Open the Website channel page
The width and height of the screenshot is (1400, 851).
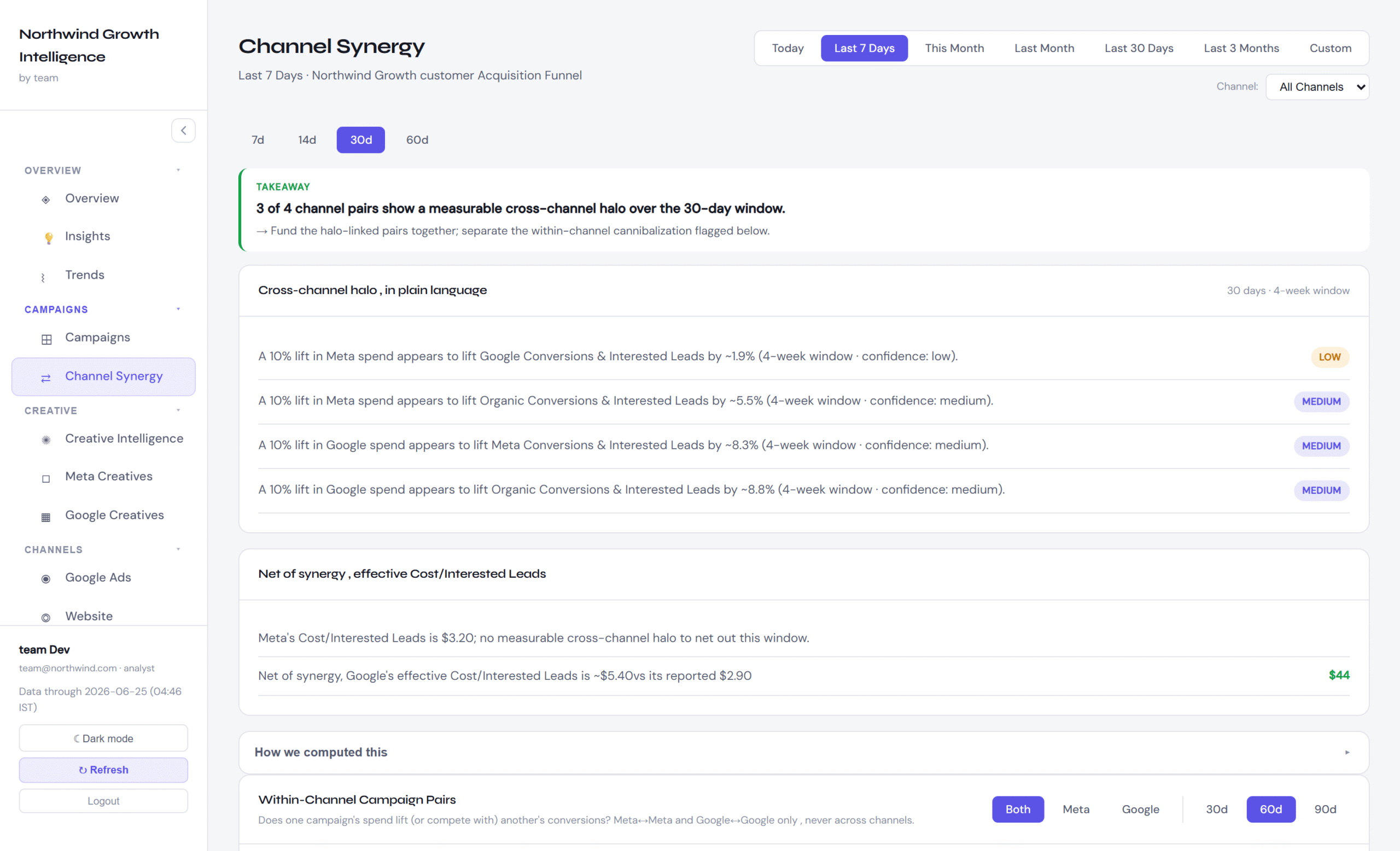[89, 616]
